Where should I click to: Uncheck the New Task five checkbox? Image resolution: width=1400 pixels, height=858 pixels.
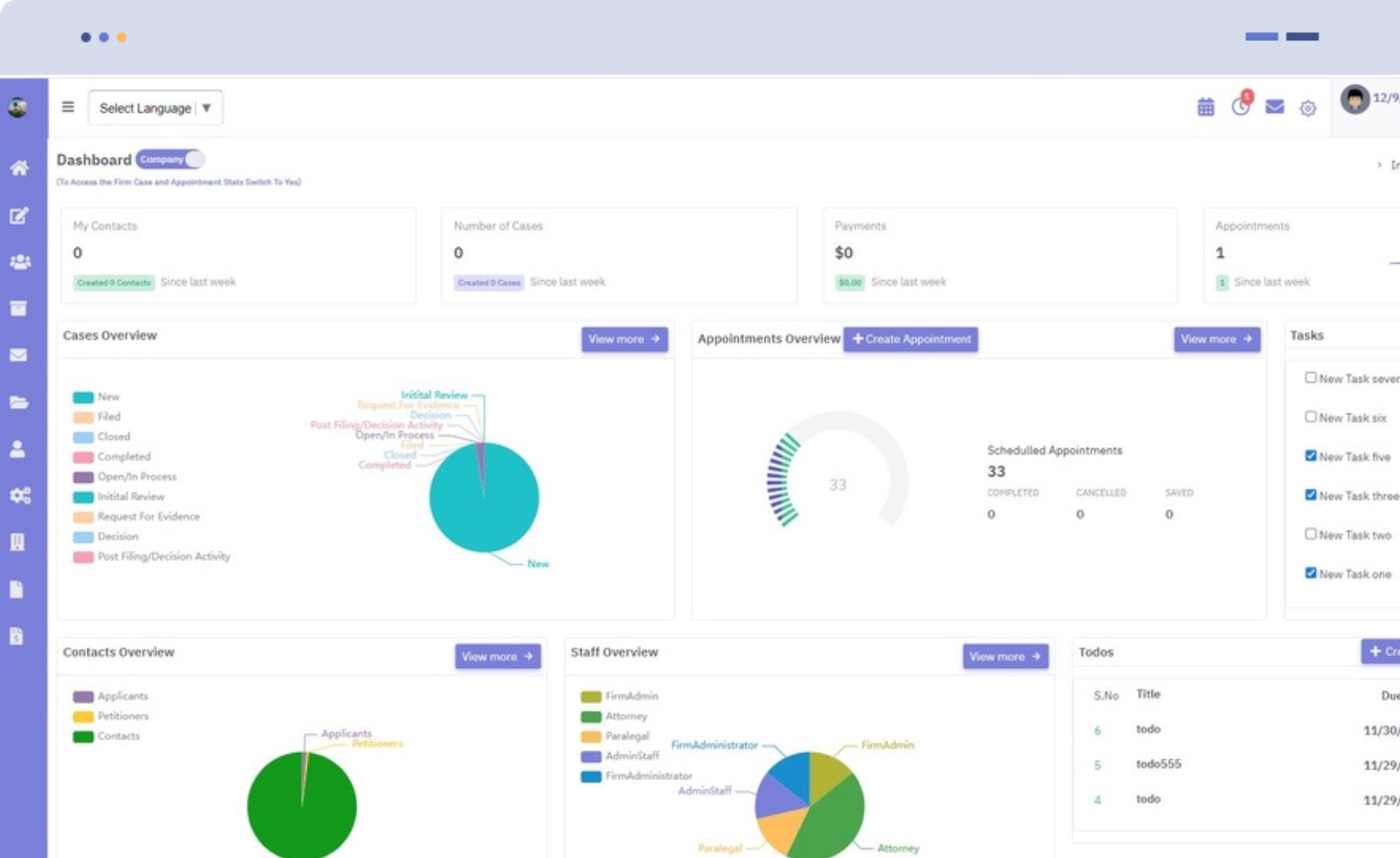tap(1310, 455)
